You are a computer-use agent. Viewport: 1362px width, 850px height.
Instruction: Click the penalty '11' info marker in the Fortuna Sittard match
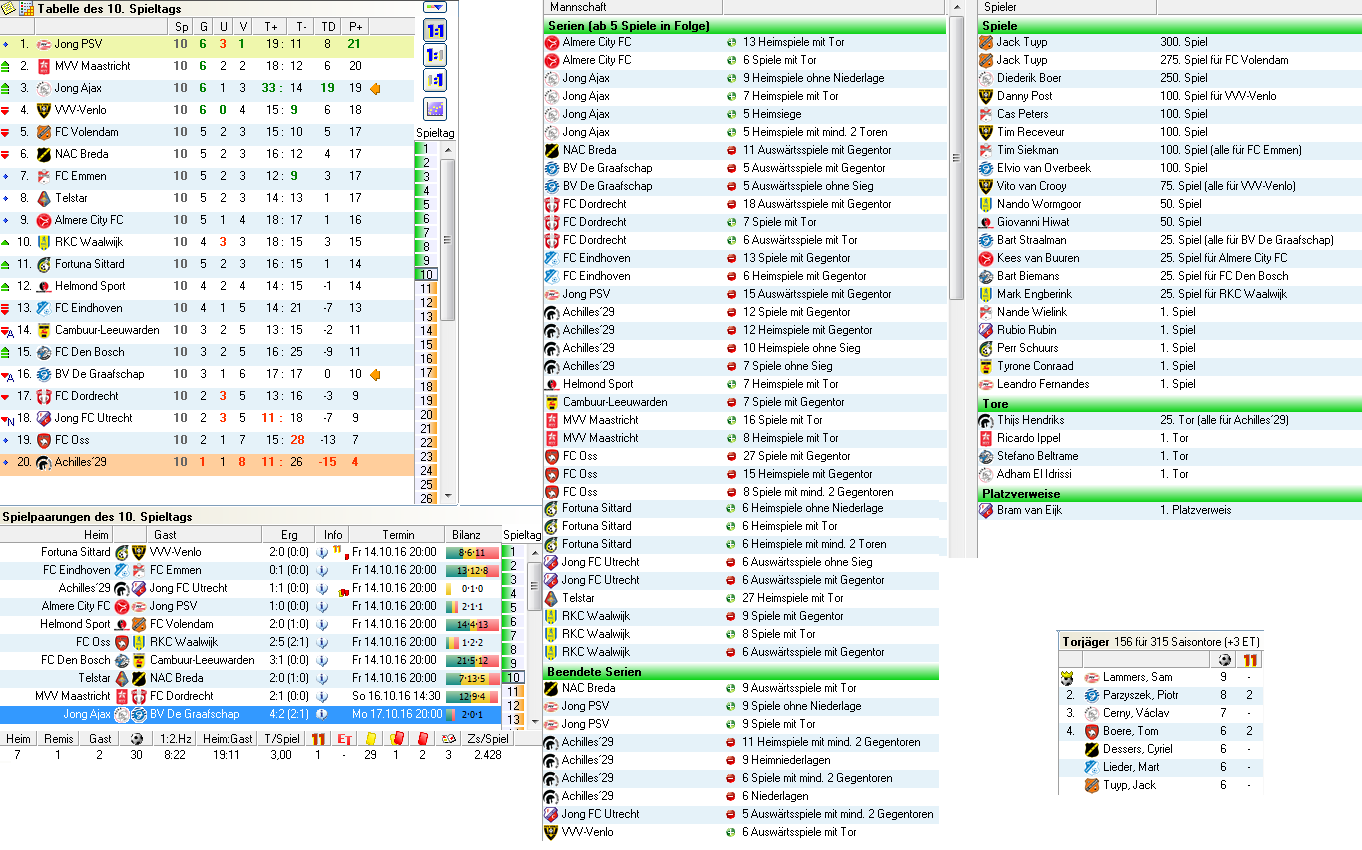coord(337,549)
